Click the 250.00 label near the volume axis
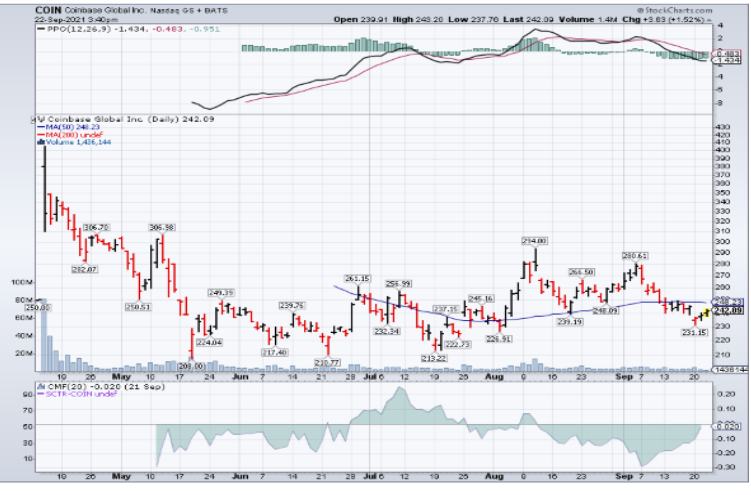Image resolution: width=751 pixels, height=495 pixels. click(39, 308)
